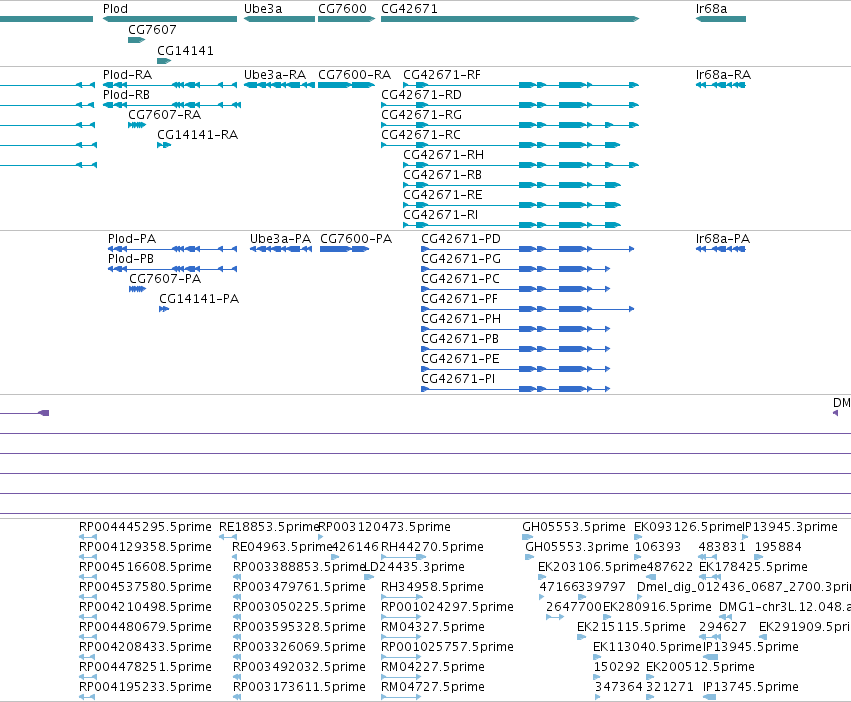Screen dimensions: 851x702
Task: Open the CG14141 gene label
Action: coord(185,50)
